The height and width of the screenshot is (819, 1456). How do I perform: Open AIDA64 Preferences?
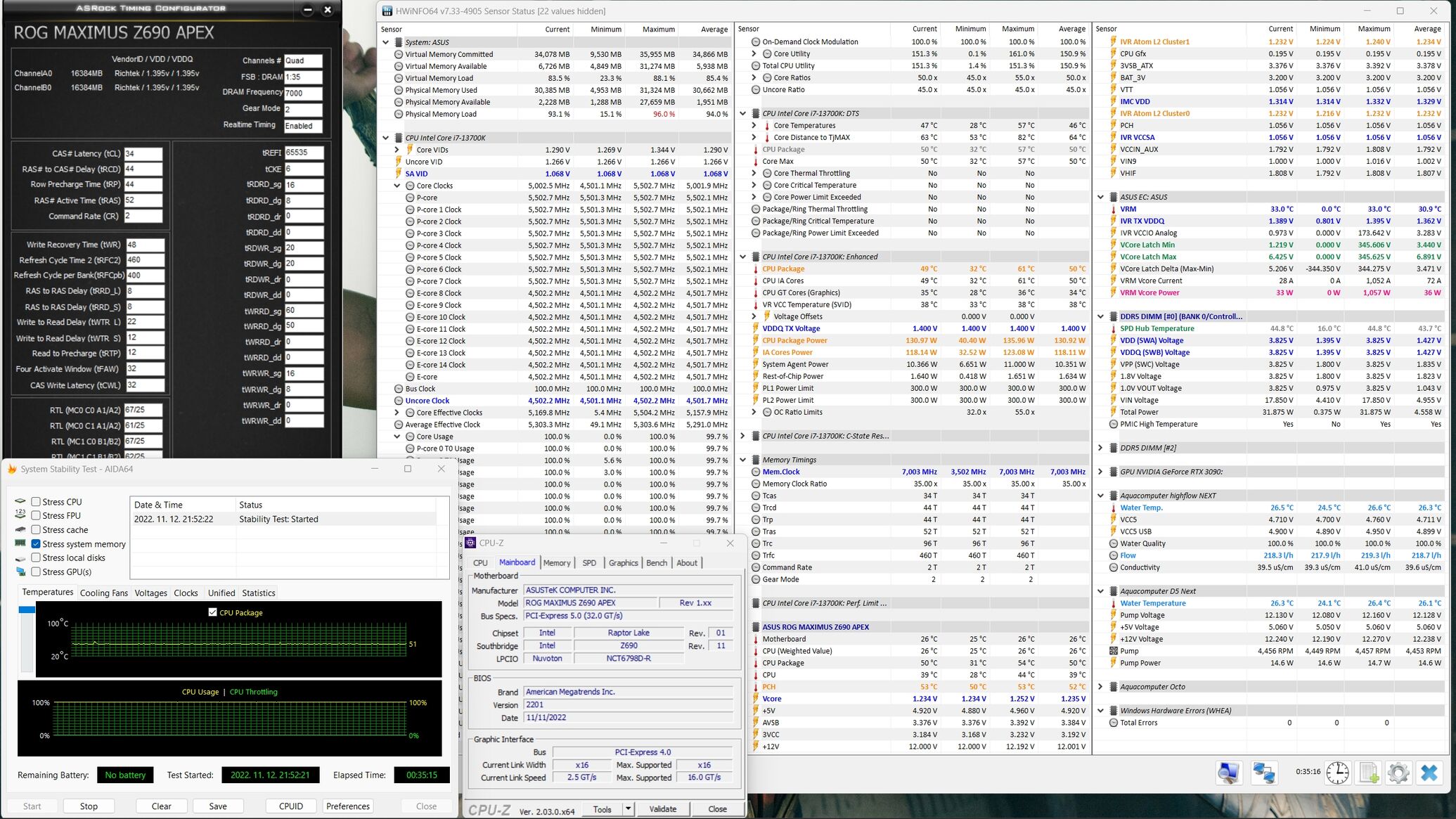click(x=348, y=806)
